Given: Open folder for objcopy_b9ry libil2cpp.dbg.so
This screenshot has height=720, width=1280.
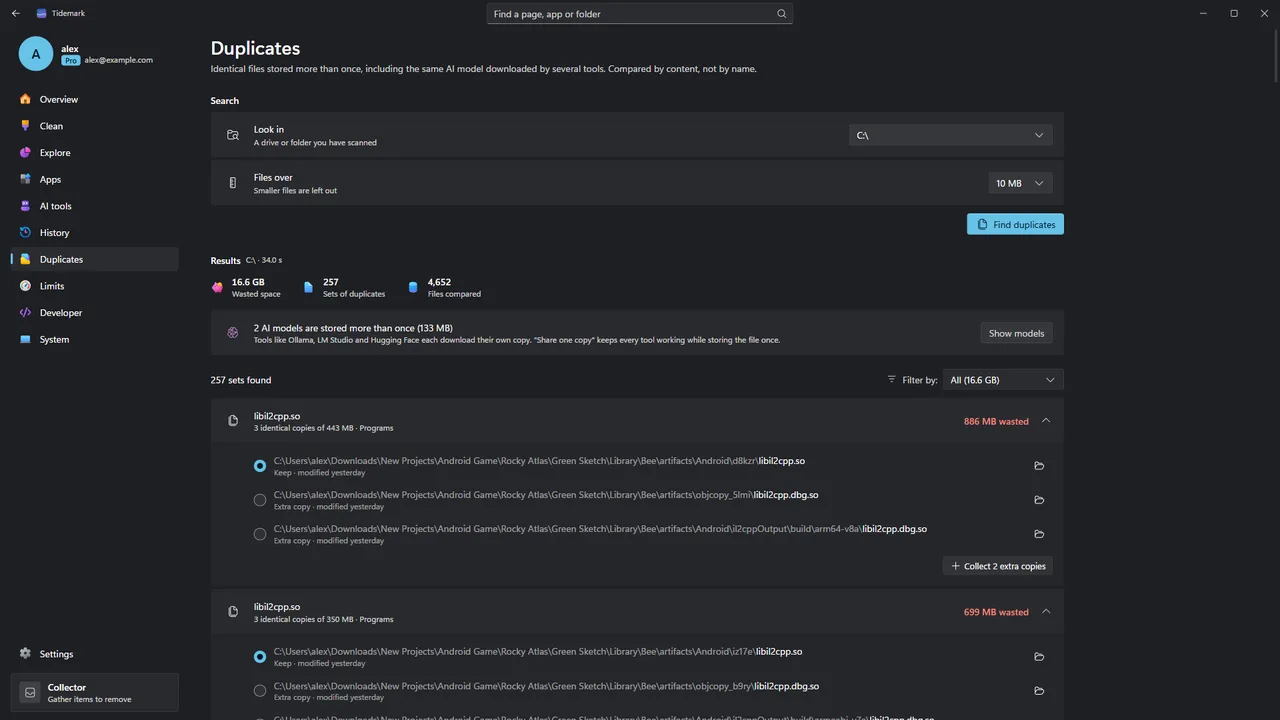Looking at the screenshot, I should [1039, 691].
